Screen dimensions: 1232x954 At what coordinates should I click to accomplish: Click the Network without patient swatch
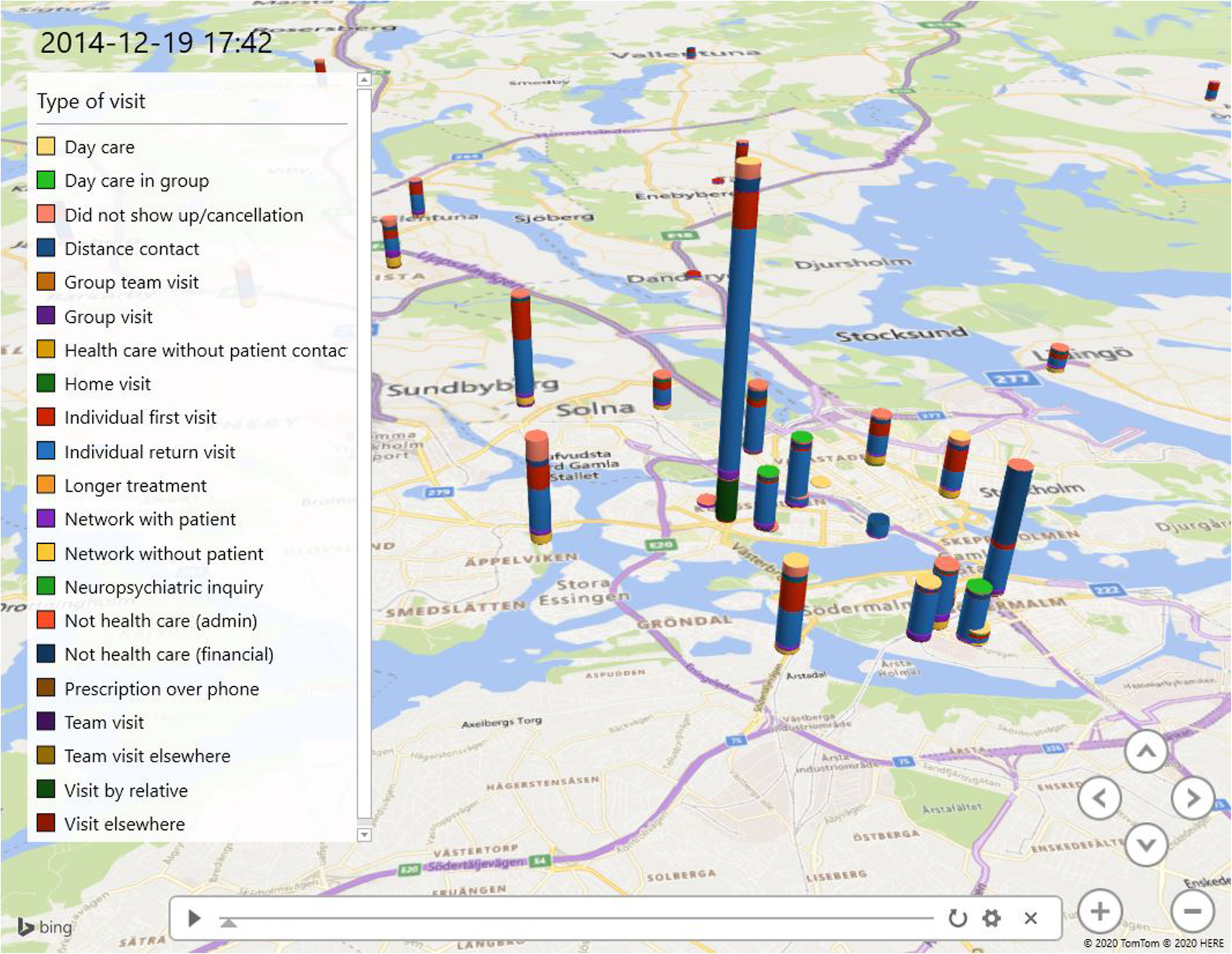(46, 552)
